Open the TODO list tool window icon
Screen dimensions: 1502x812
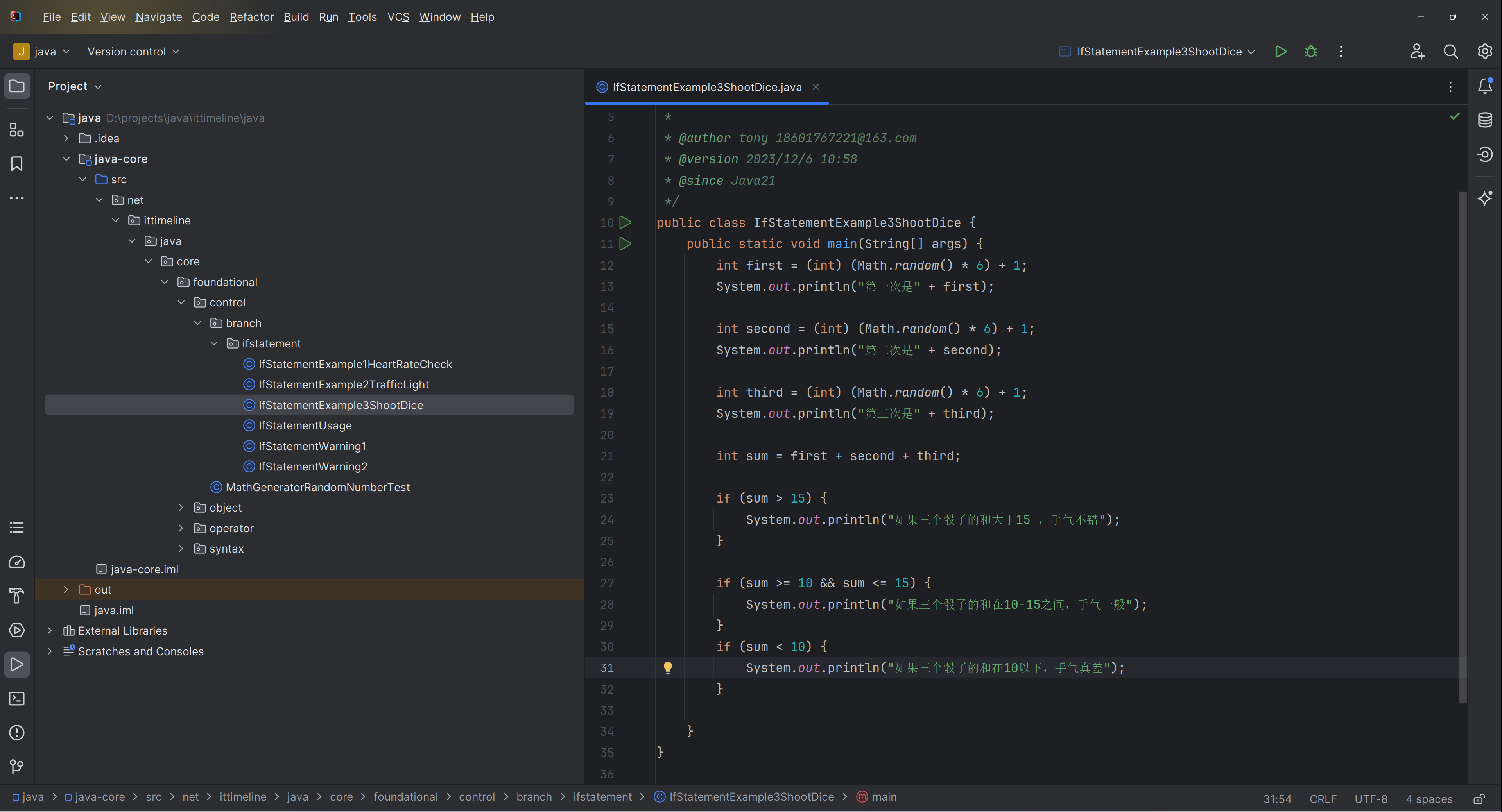tap(17, 528)
